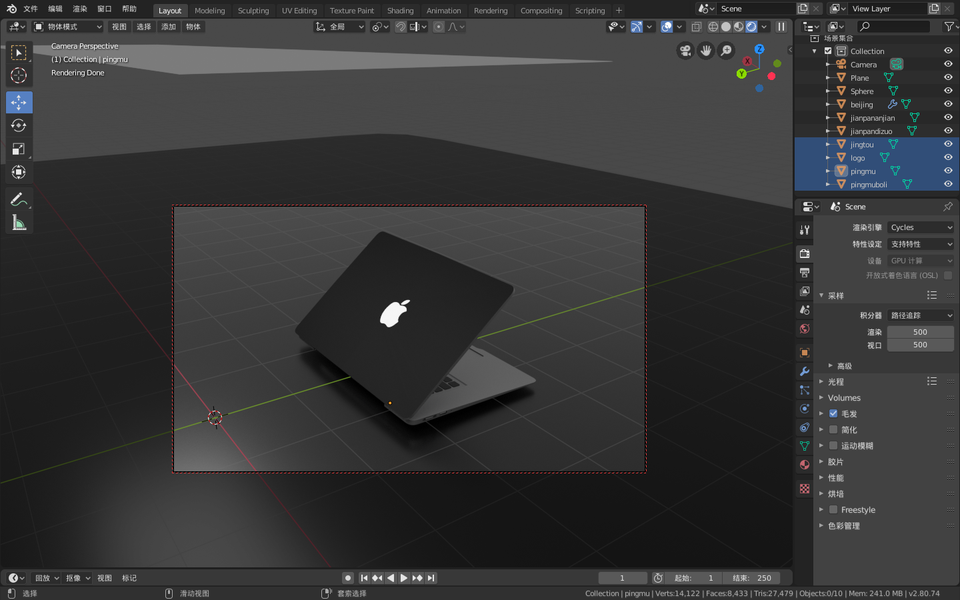
Task: Open the Material properties tab
Action: pos(804,465)
